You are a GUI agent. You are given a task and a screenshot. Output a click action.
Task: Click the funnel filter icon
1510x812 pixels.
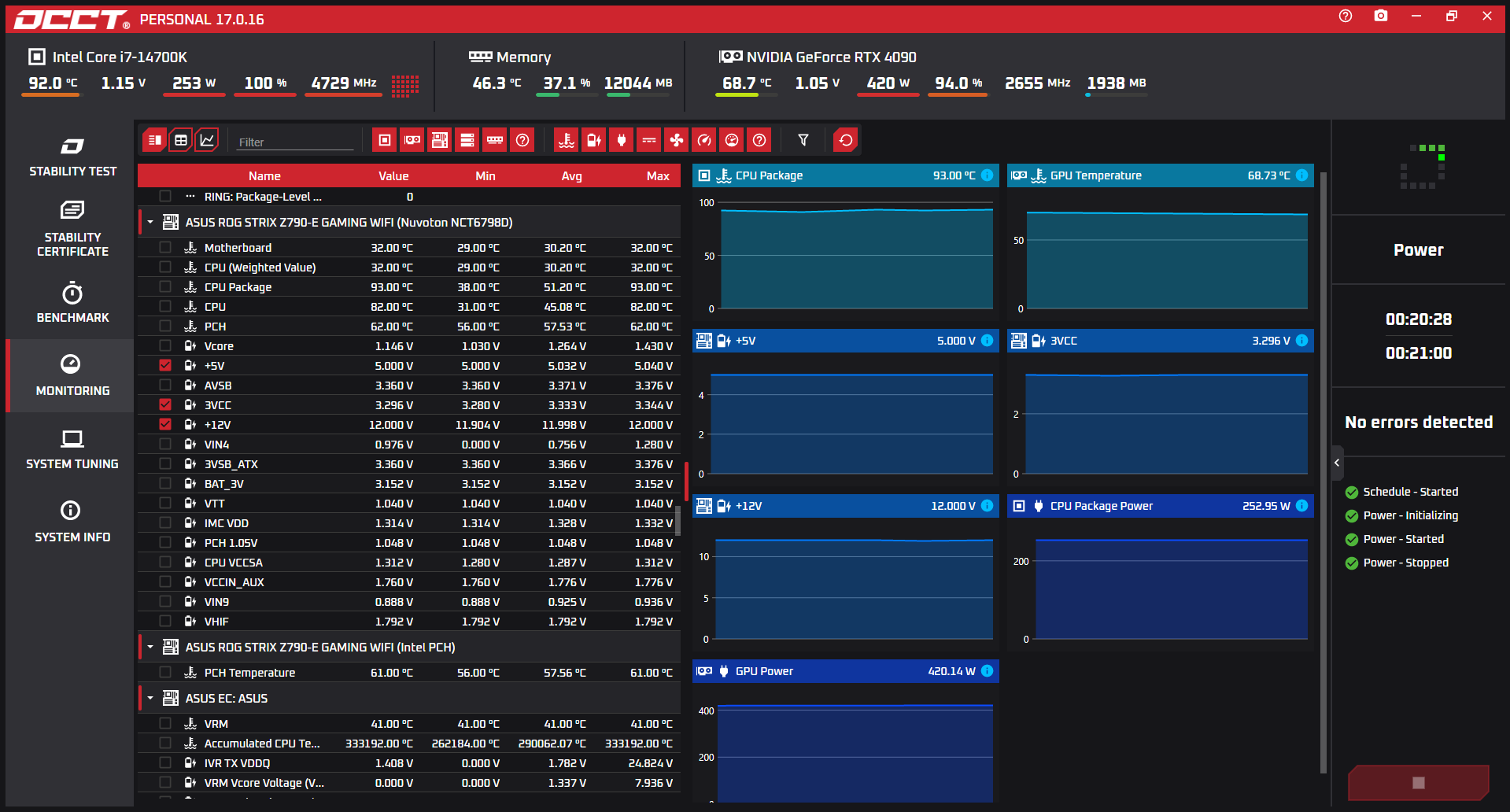point(803,140)
